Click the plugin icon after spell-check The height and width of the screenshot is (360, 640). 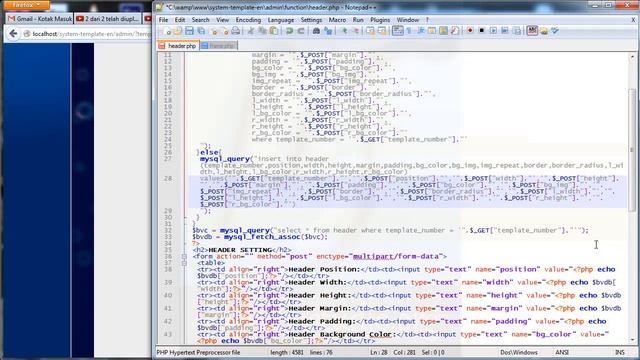[x=544, y=31]
